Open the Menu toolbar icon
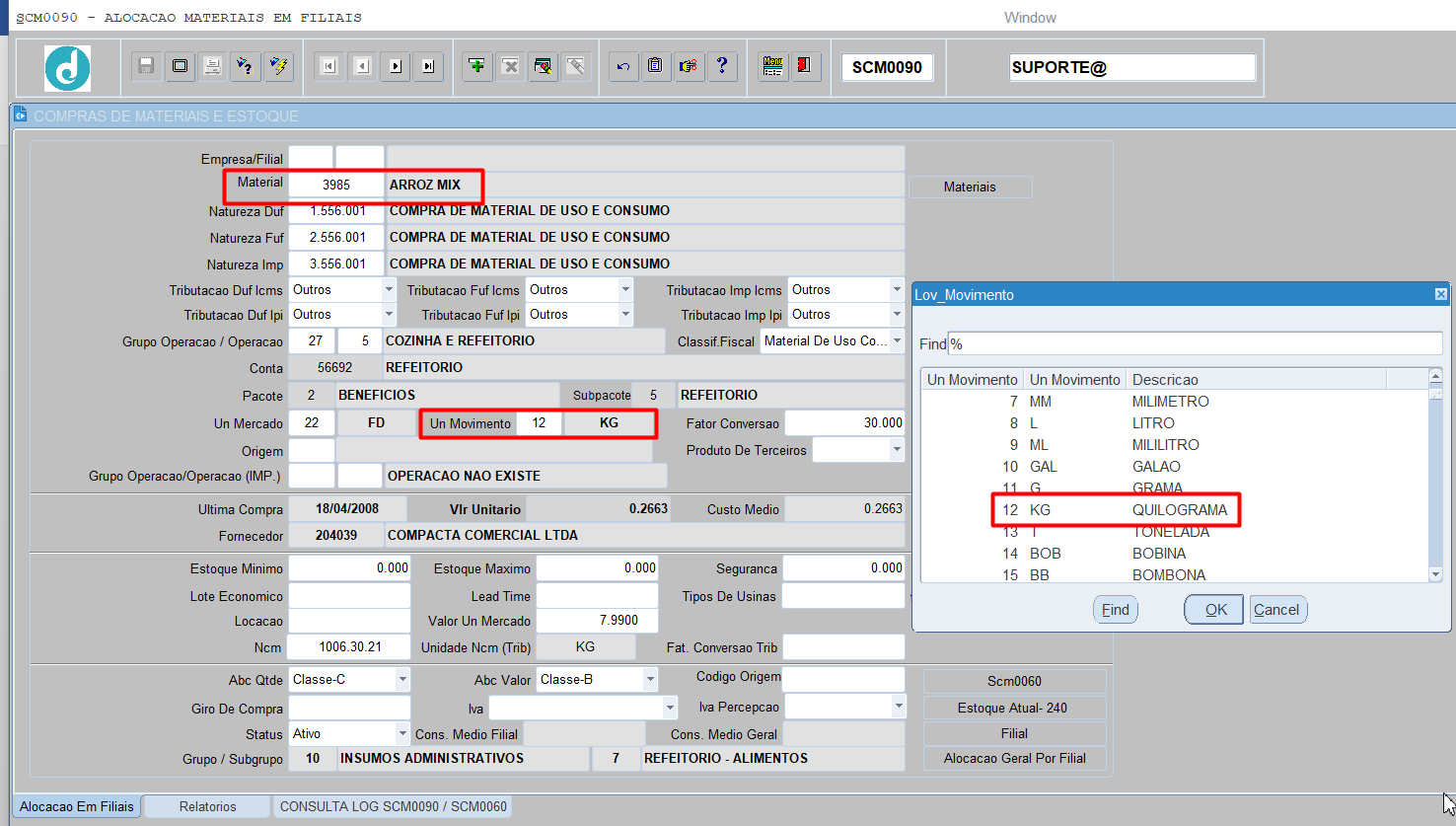The image size is (1456, 826). tap(773, 66)
